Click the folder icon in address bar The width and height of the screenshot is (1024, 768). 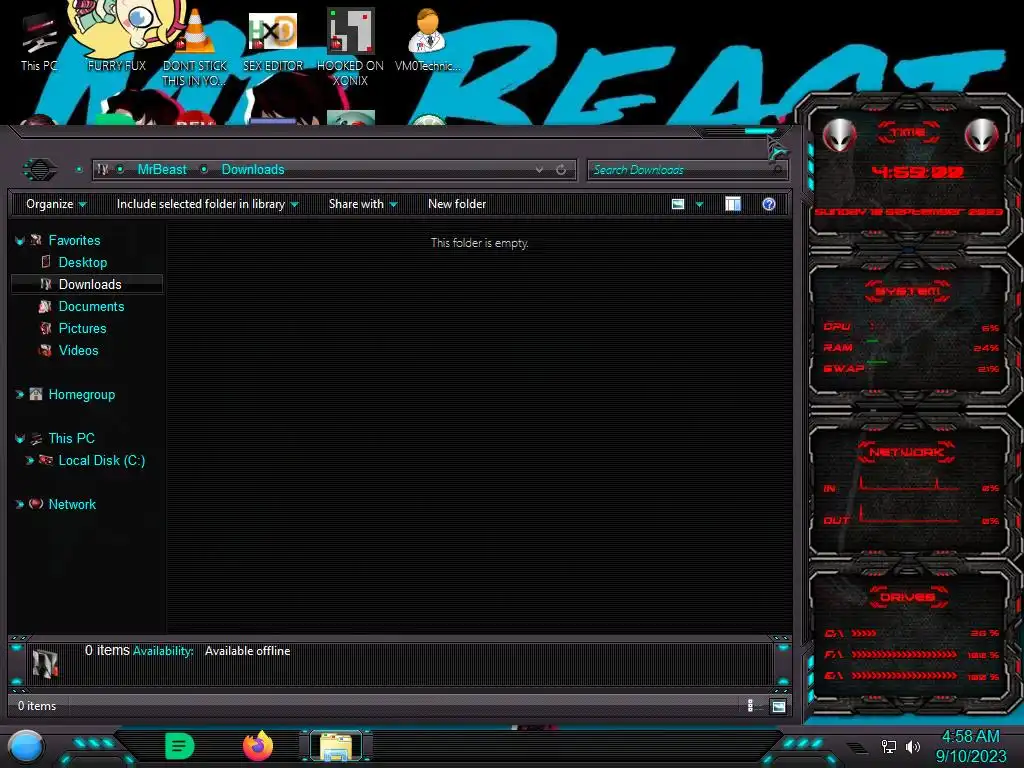click(x=103, y=169)
